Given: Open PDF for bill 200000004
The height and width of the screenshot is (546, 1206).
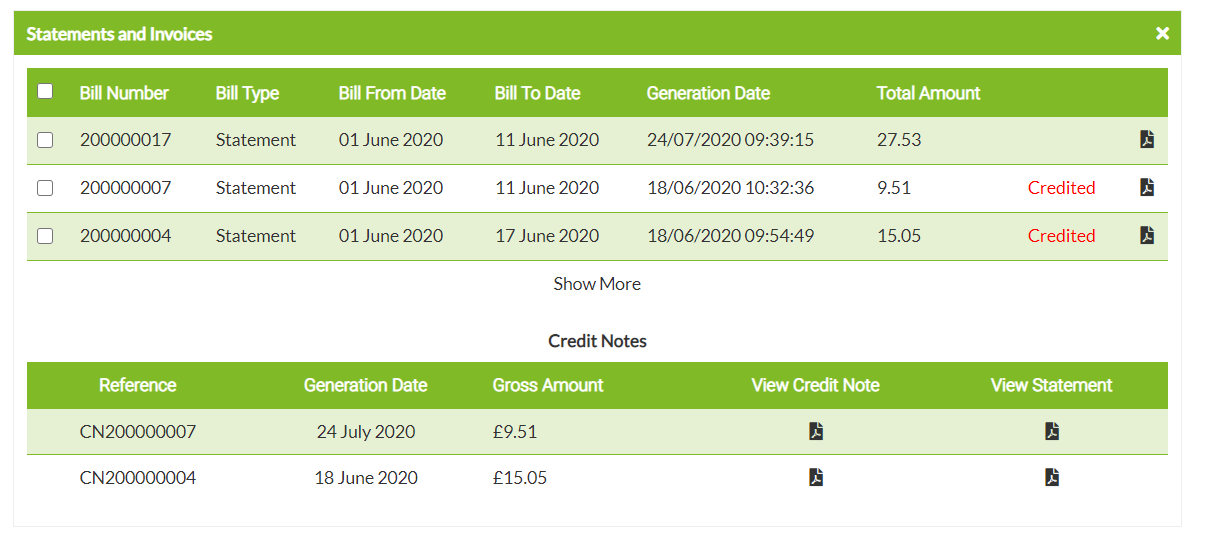Looking at the screenshot, I should coord(1147,235).
